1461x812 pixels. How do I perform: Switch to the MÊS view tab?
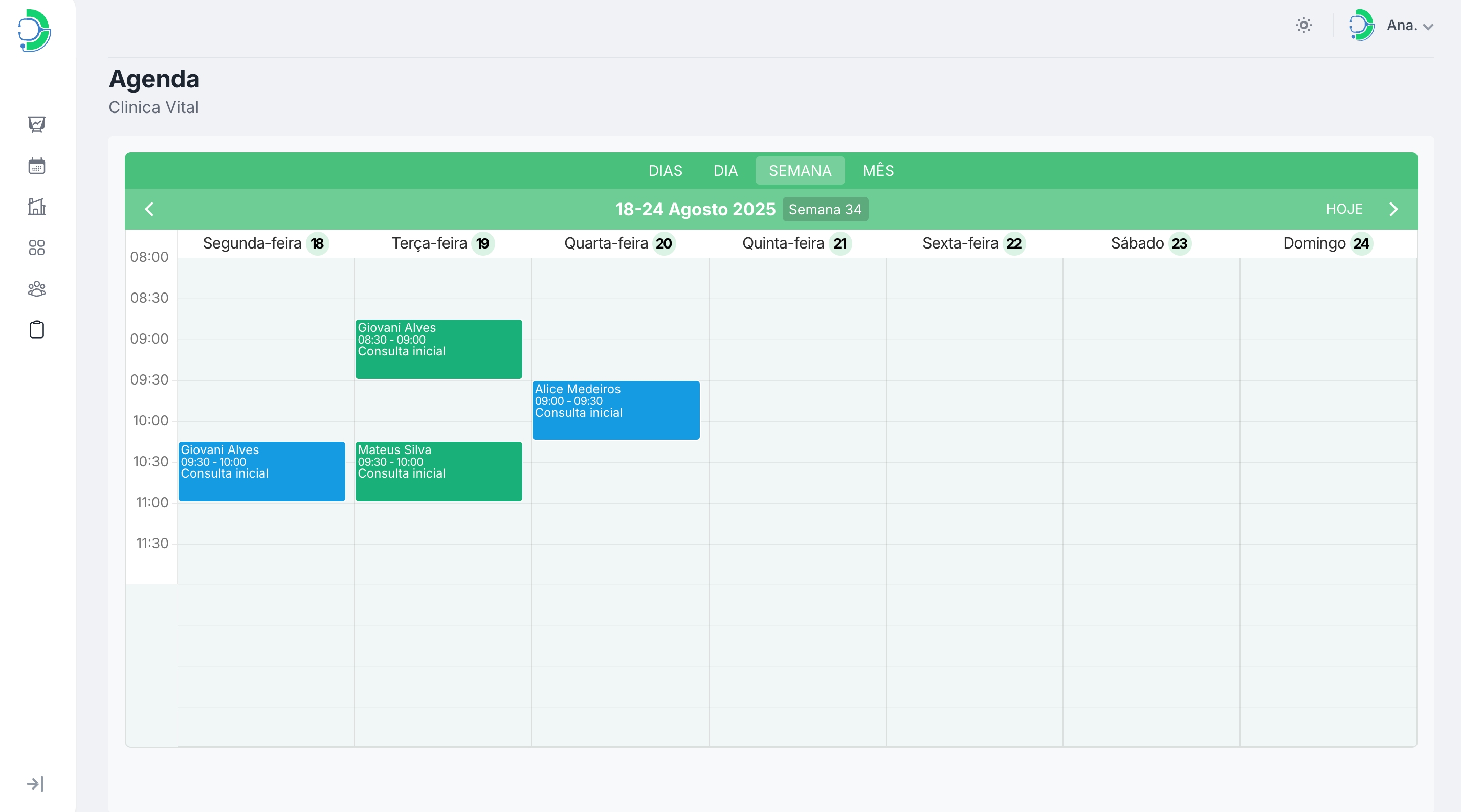click(x=878, y=171)
